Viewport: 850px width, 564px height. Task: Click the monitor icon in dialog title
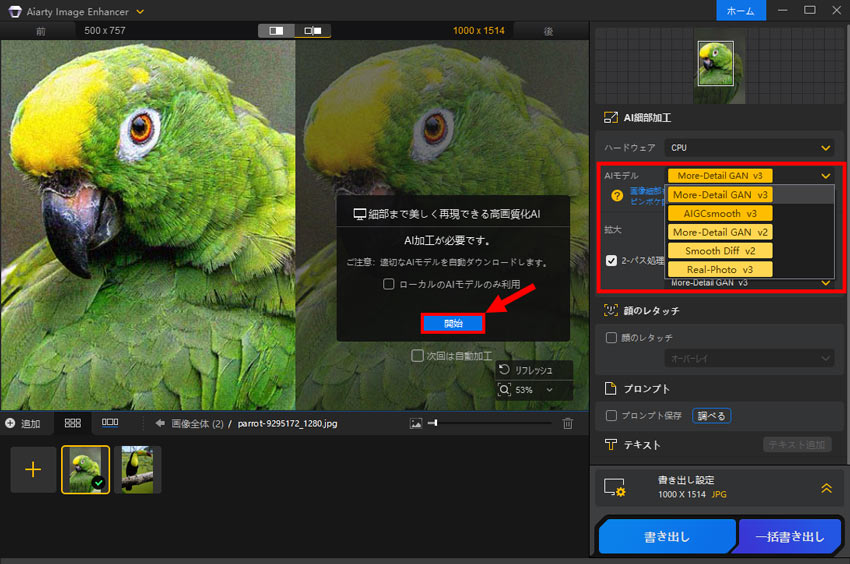(x=359, y=214)
